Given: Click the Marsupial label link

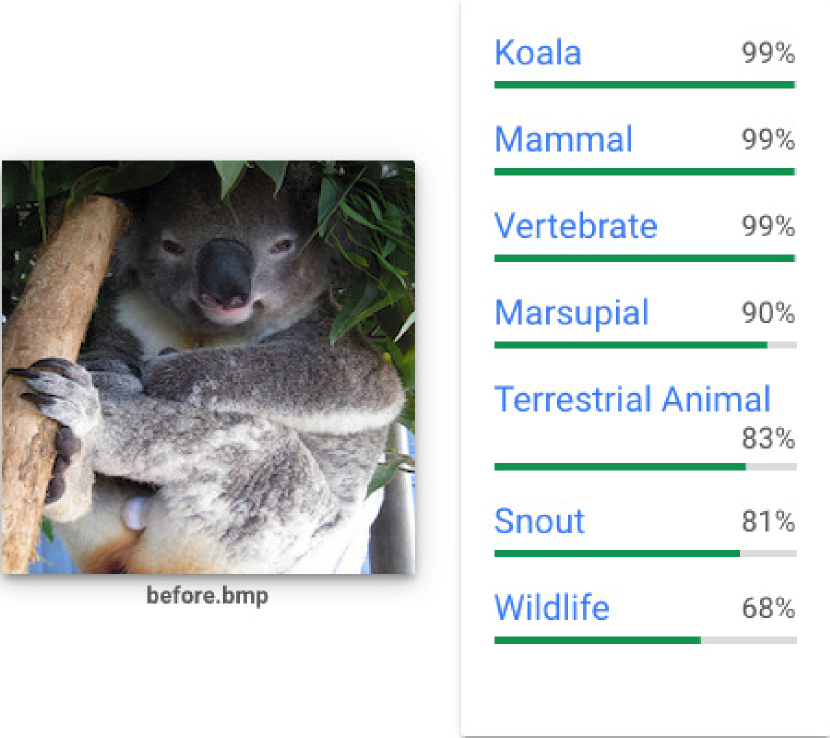Looking at the screenshot, I should click(571, 314).
